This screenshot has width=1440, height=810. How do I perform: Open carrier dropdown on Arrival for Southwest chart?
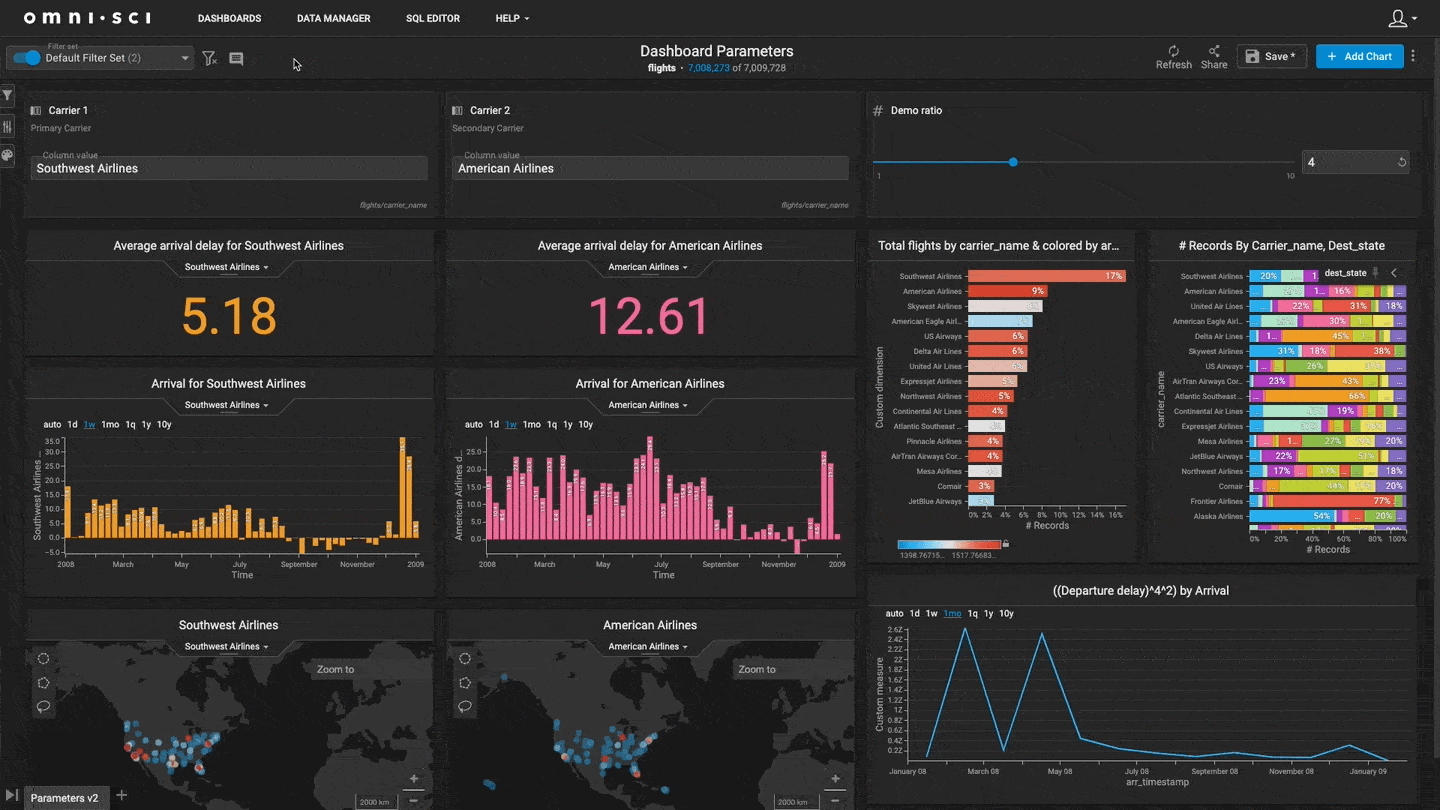click(x=227, y=405)
